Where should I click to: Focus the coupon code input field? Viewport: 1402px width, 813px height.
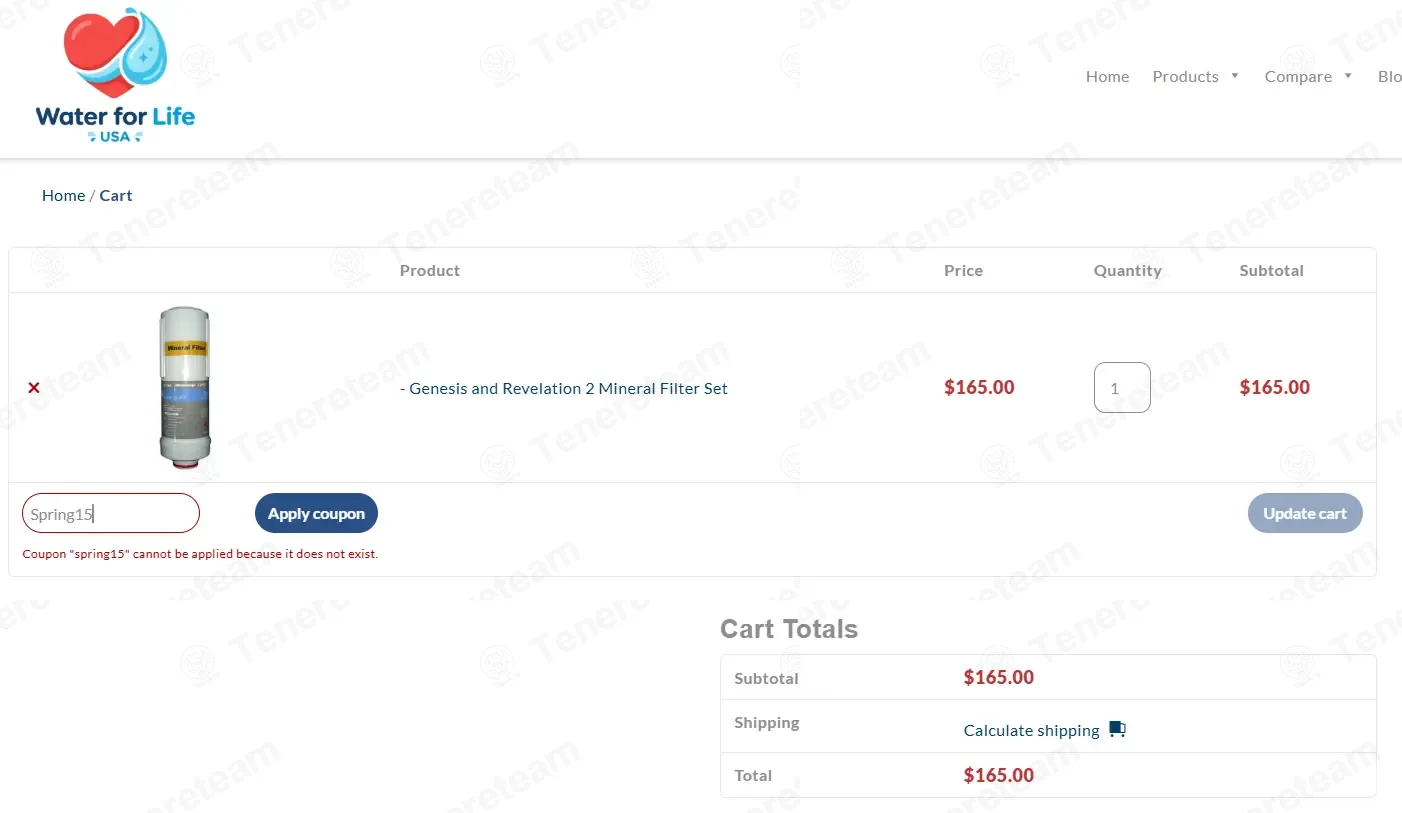(x=111, y=513)
